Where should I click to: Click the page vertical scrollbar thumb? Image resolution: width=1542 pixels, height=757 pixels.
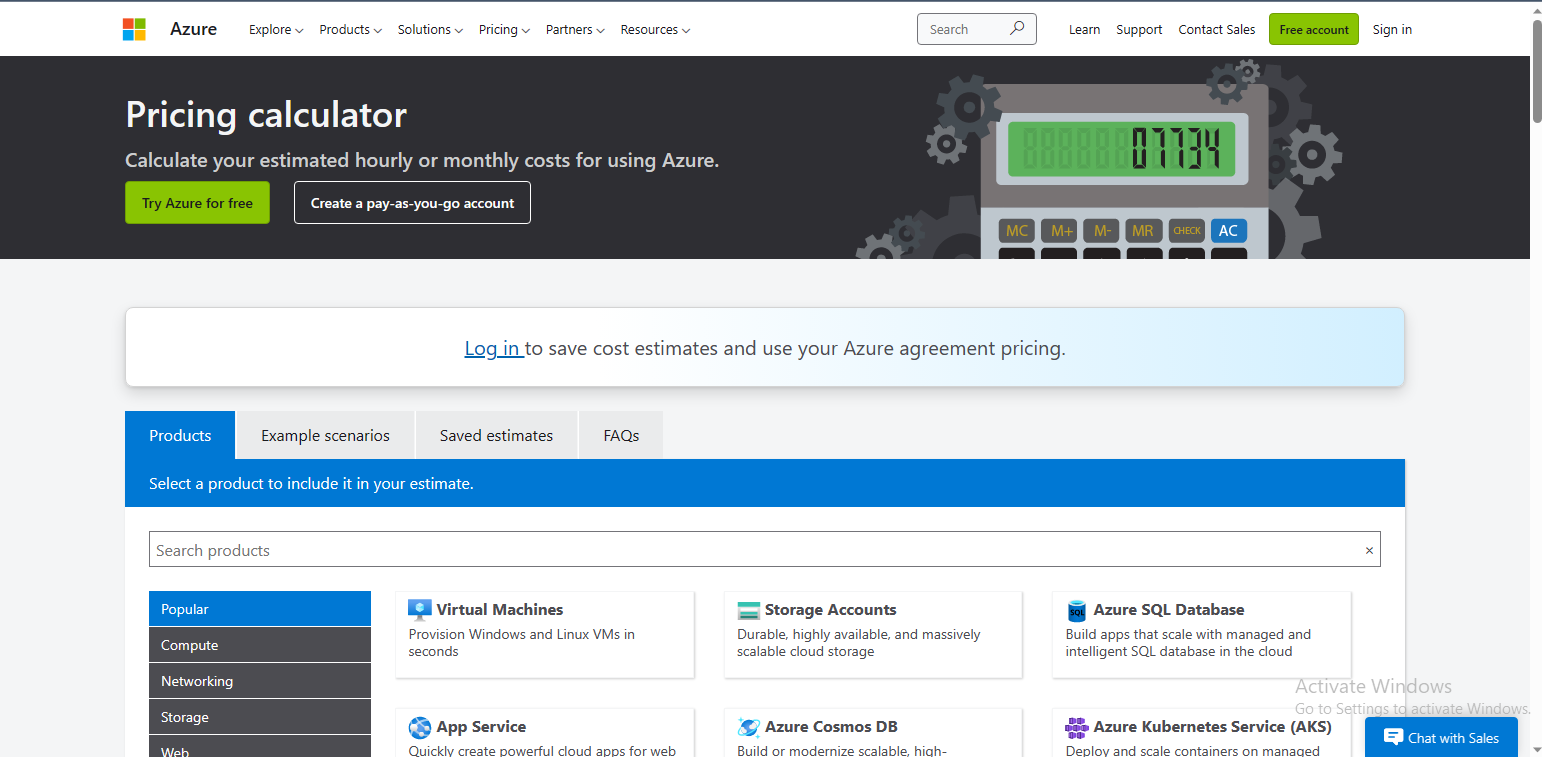[x=1537, y=70]
